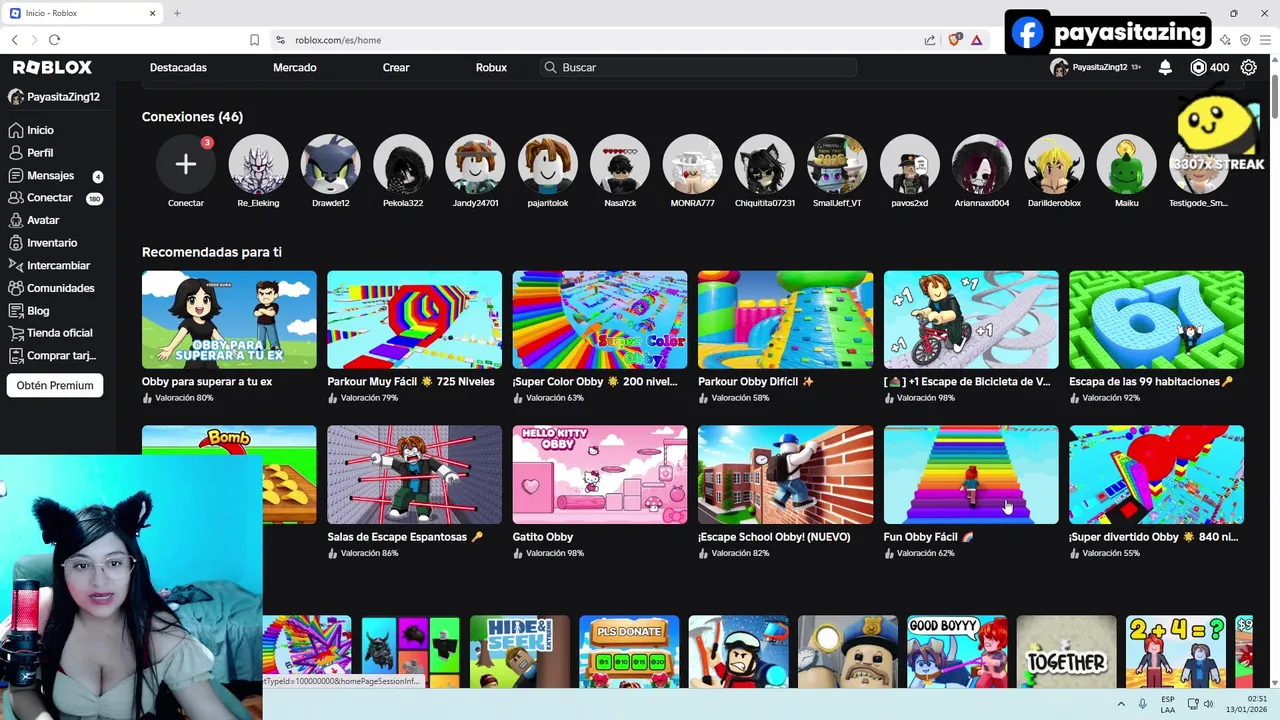The image size is (1280, 720).
Task: Open the Roblox settings gear
Action: pos(1248,67)
